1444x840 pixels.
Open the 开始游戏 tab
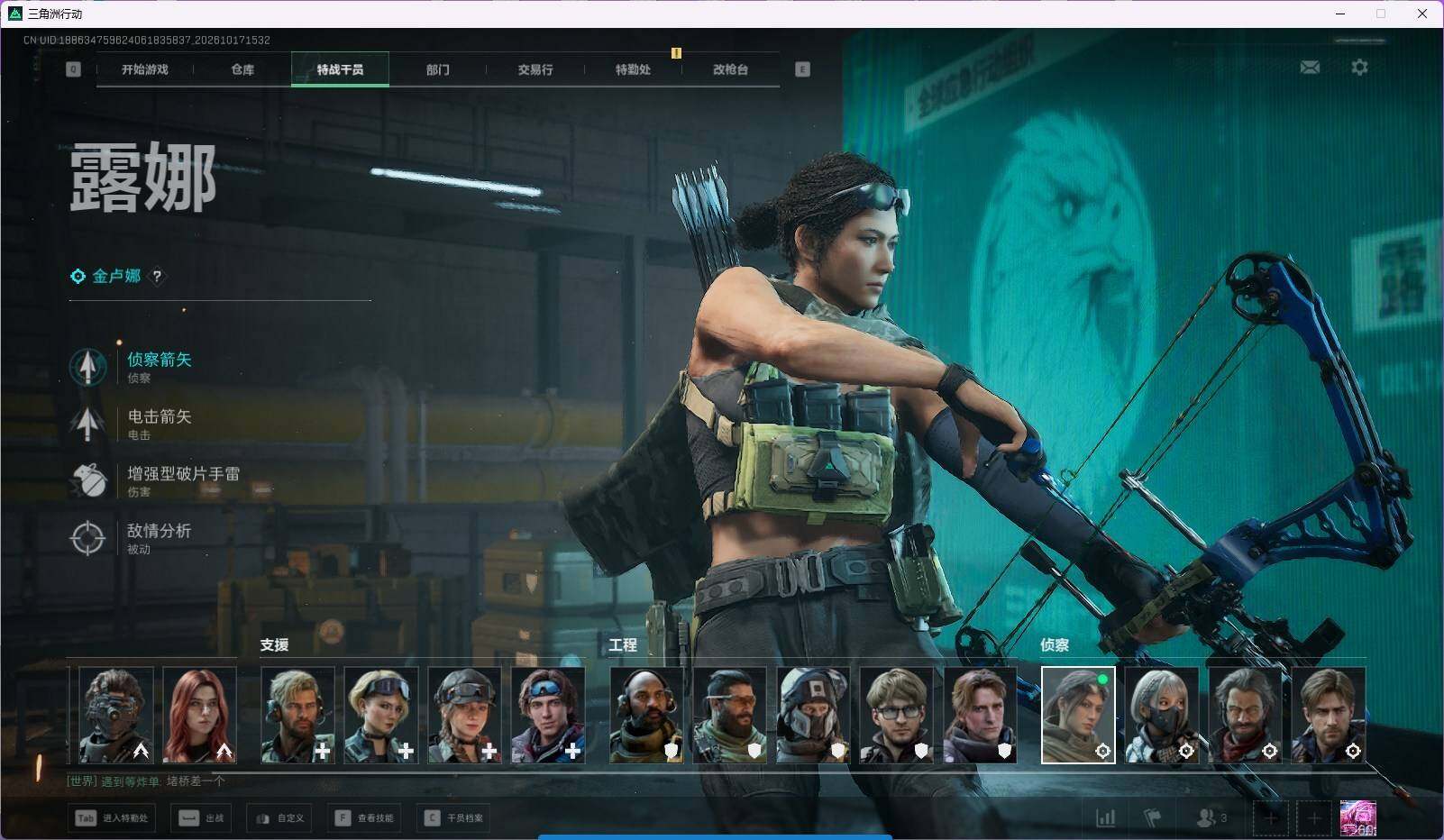click(145, 69)
